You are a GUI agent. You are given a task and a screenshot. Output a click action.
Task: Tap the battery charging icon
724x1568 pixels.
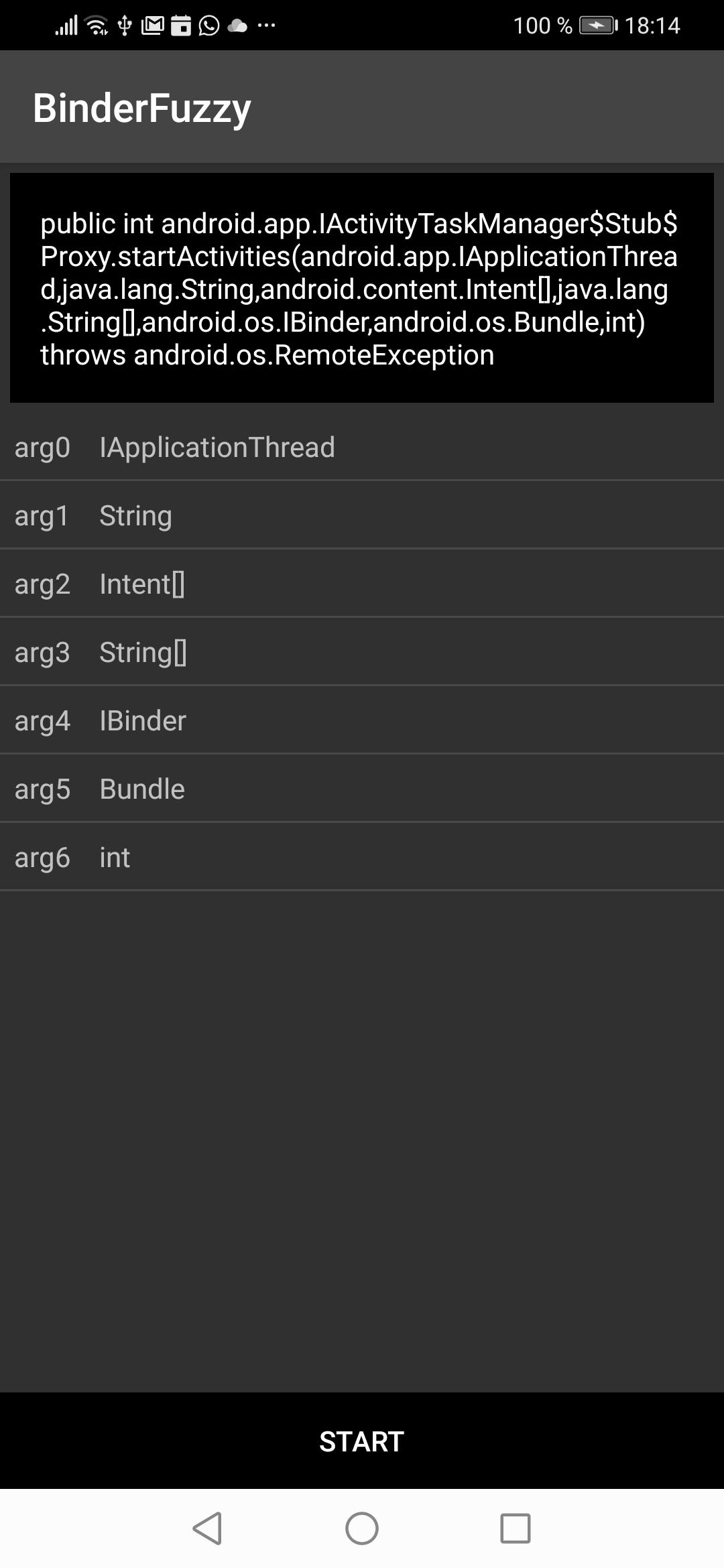(598, 26)
